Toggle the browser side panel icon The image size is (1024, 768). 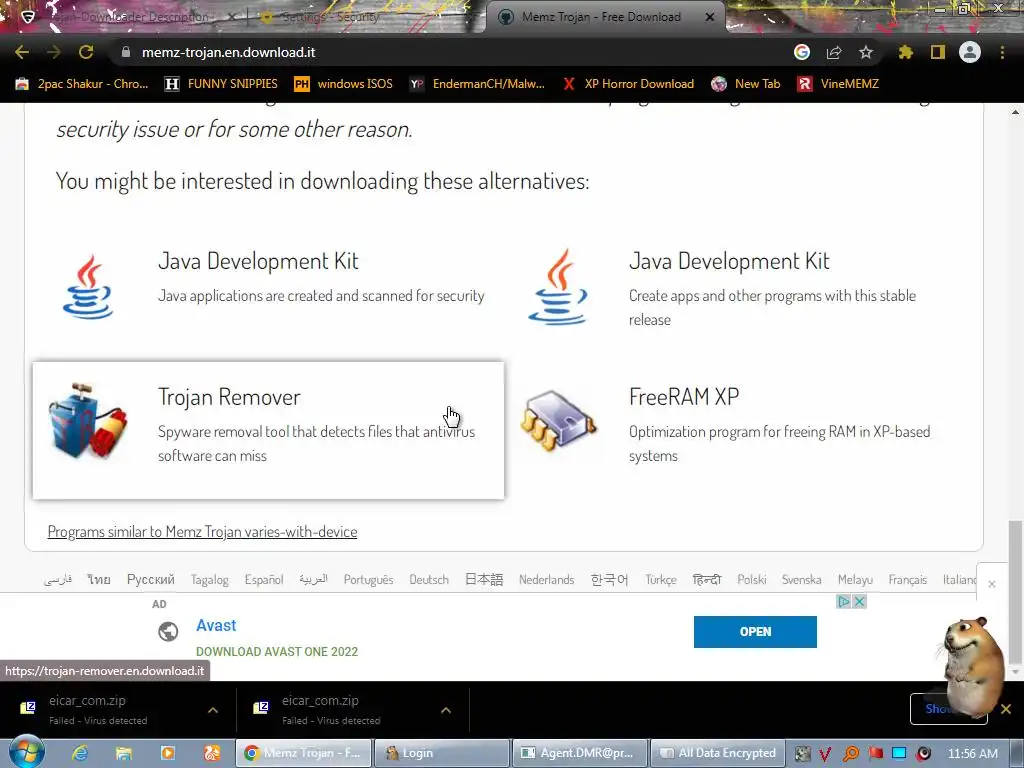[x=938, y=52]
